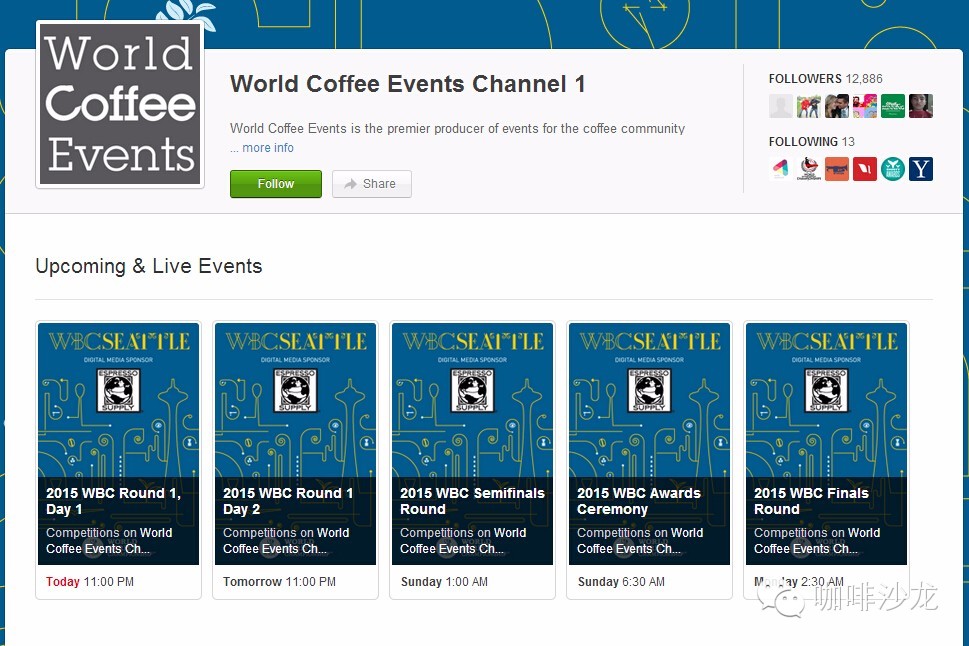969x646 pixels.
Task: Click the channel description about premier producer
Action: coord(457,129)
